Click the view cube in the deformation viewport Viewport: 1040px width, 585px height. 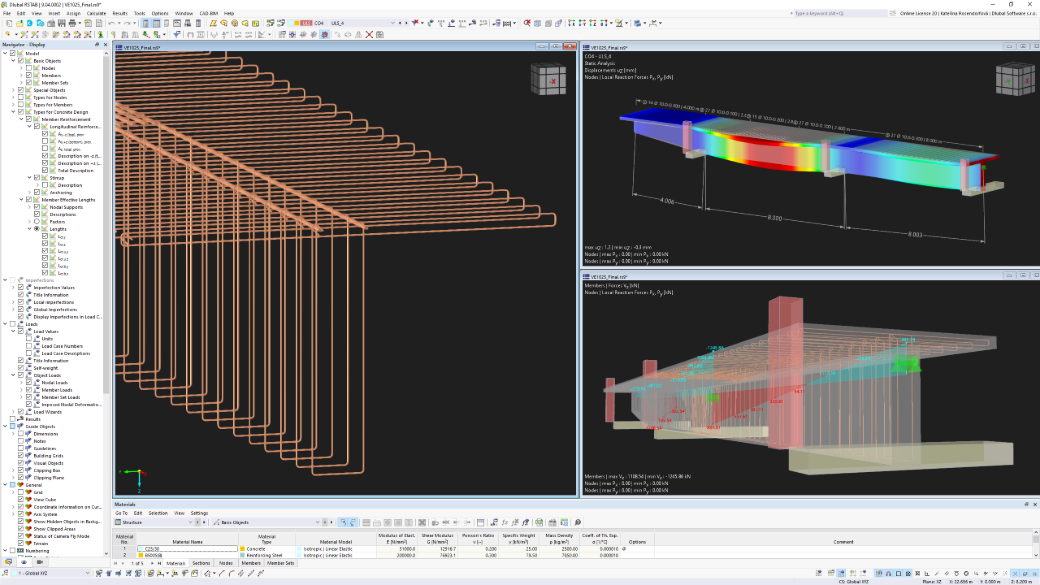1013,80
